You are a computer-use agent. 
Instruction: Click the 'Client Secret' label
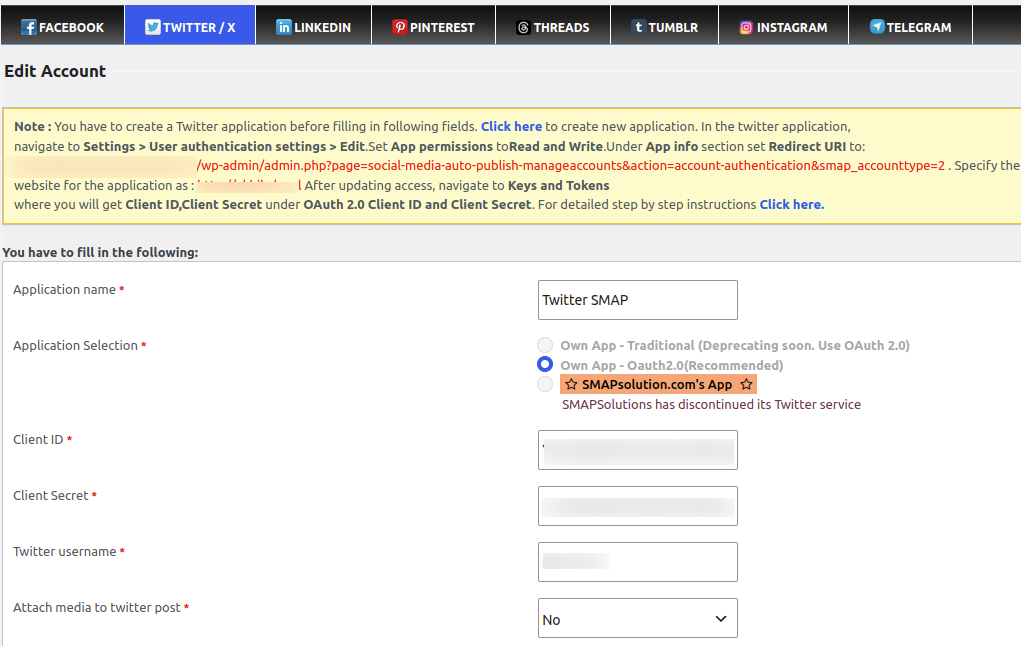[51, 496]
